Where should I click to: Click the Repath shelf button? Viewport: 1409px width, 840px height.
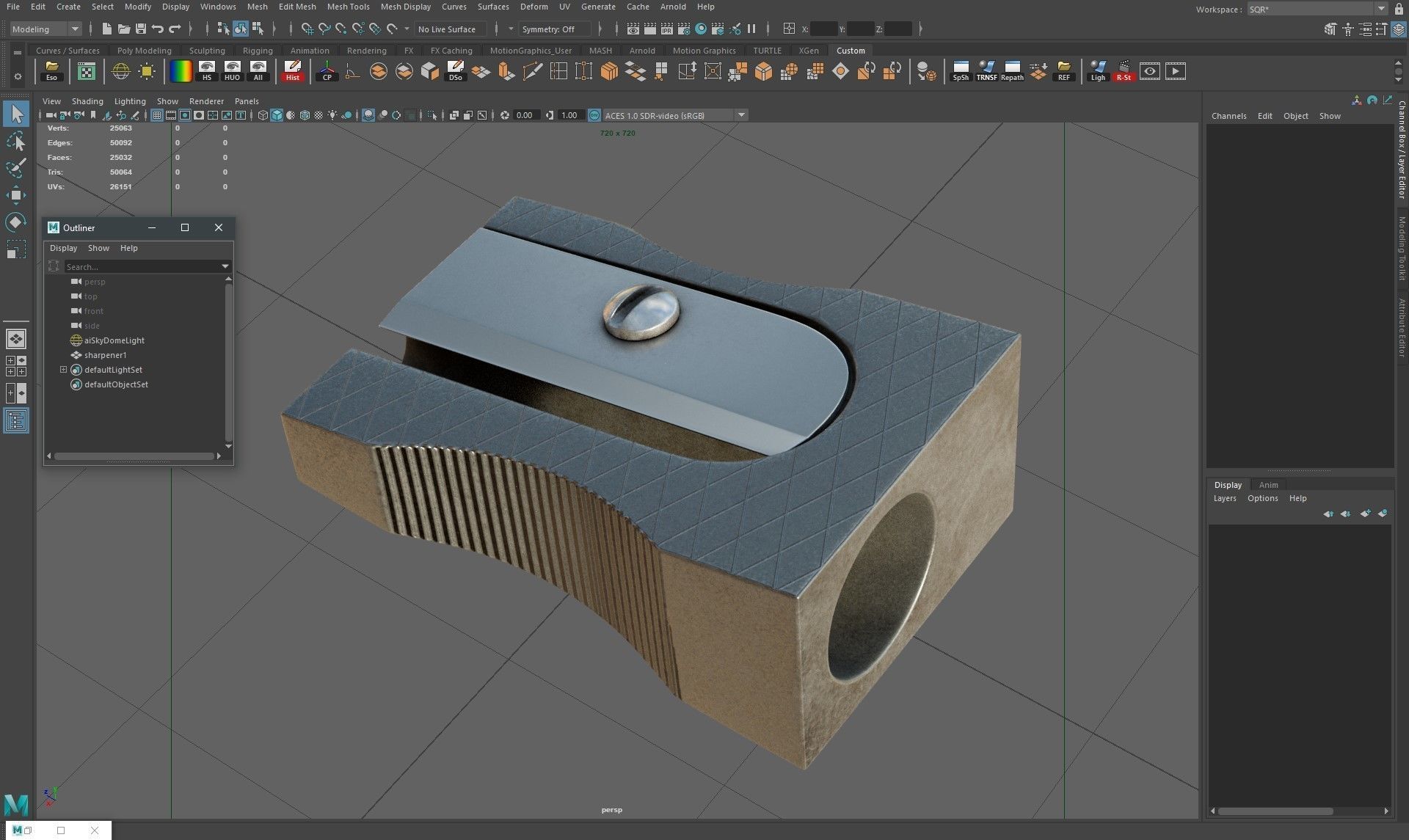[1012, 71]
